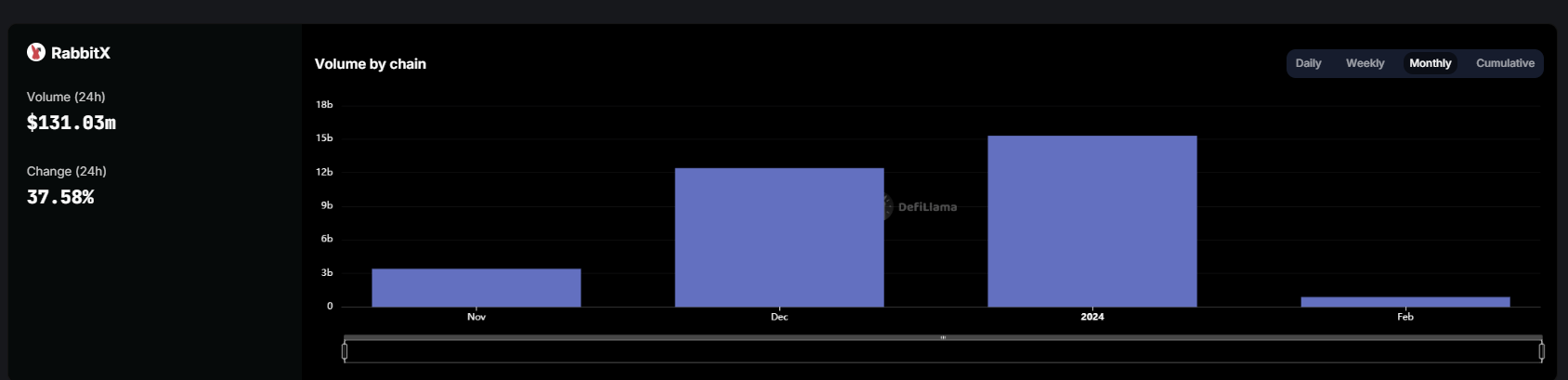Click the Dec x-axis label

click(x=779, y=317)
